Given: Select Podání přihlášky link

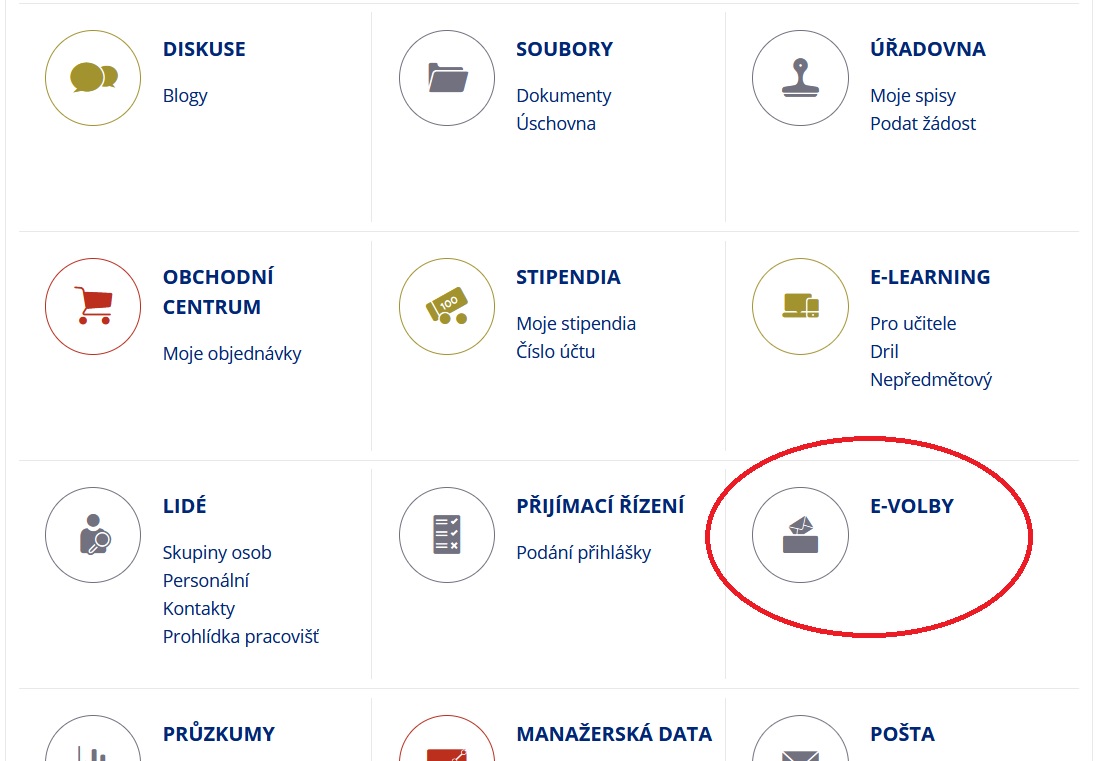Looking at the screenshot, I should point(583,553).
